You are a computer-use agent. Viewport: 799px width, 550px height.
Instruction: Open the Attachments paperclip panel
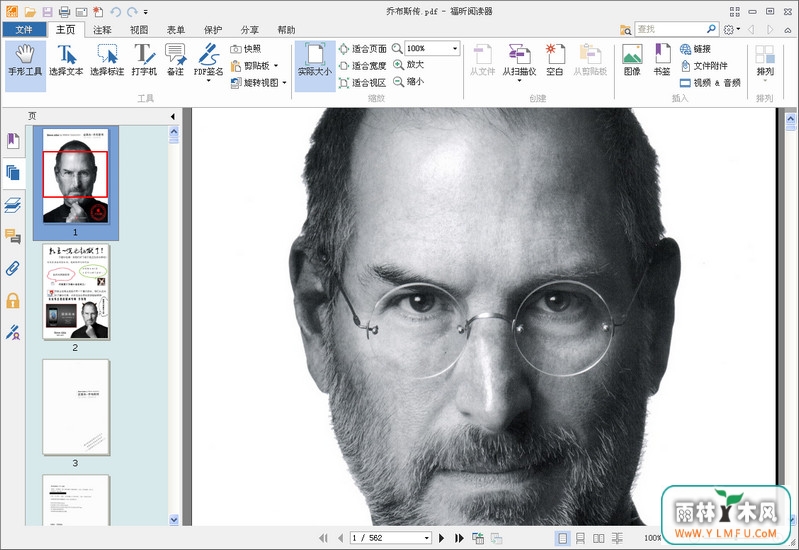pos(13,268)
